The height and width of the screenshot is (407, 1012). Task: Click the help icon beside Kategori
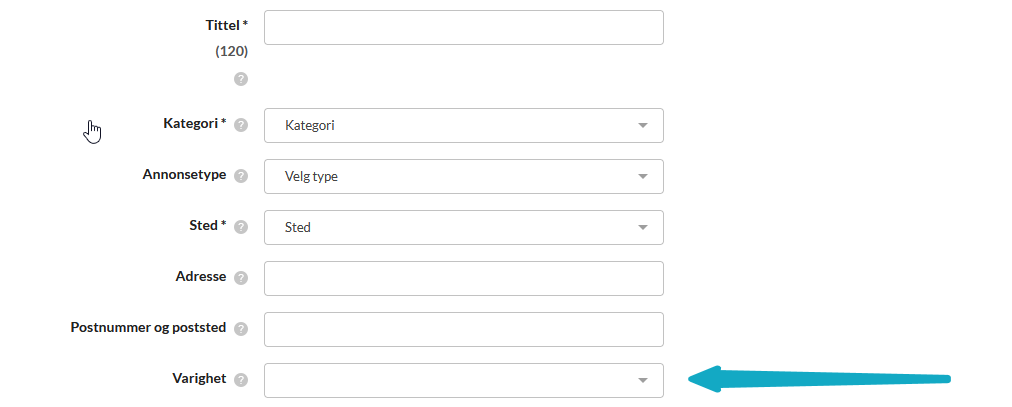pyautogui.click(x=241, y=125)
